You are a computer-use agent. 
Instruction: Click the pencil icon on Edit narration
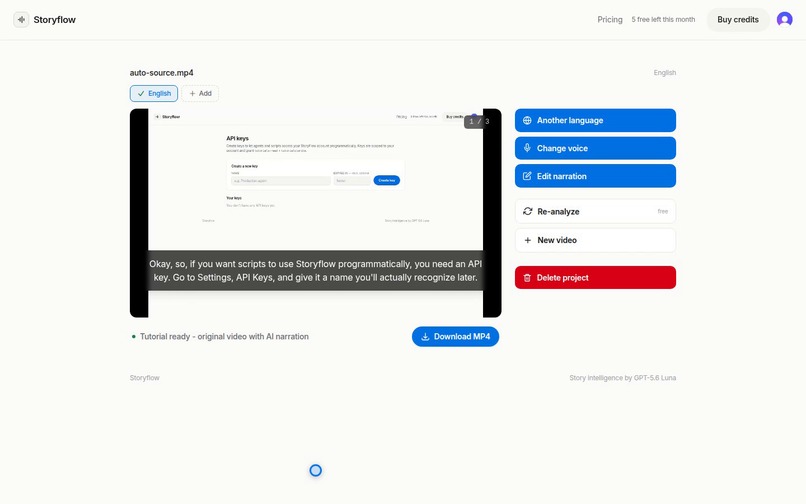[x=527, y=176]
